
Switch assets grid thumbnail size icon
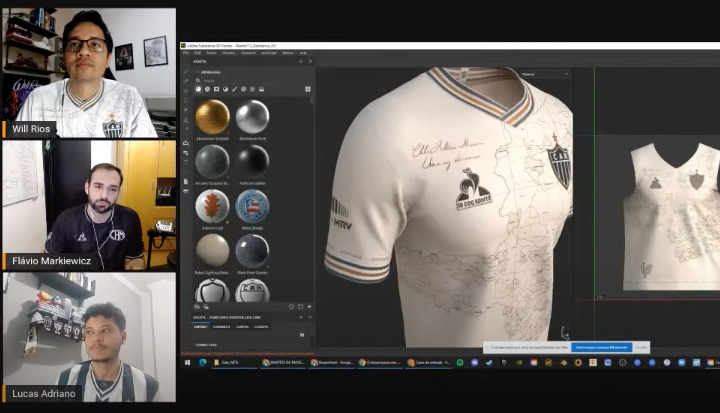click(308, 89)
